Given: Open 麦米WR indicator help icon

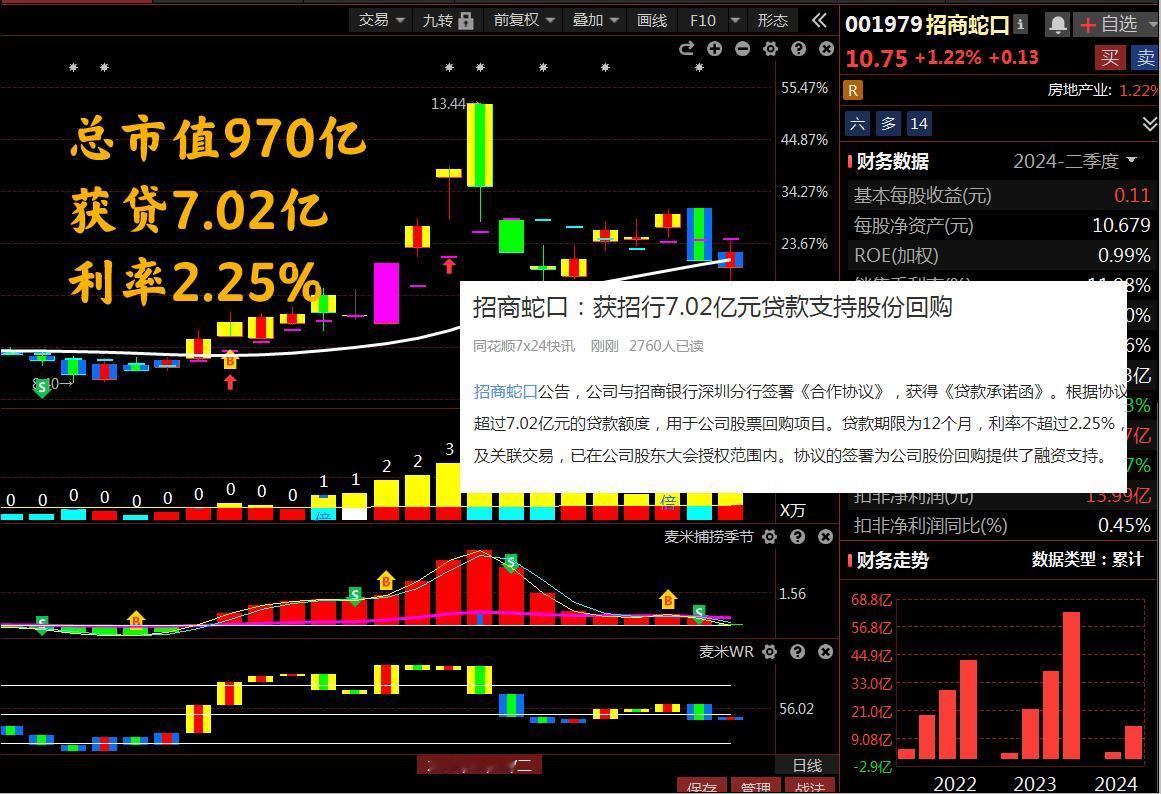Looking at the screenshot, I should [797, 652].
